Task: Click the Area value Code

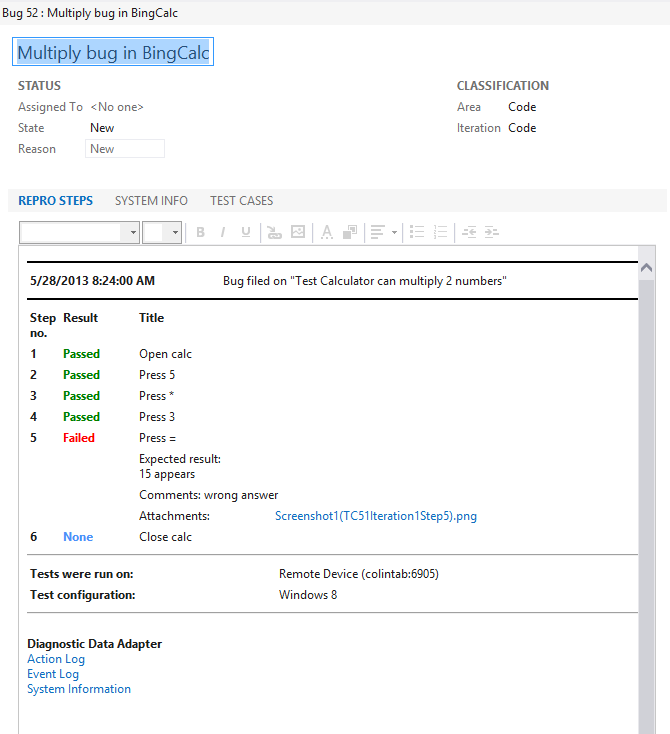Action: (522, 107)
